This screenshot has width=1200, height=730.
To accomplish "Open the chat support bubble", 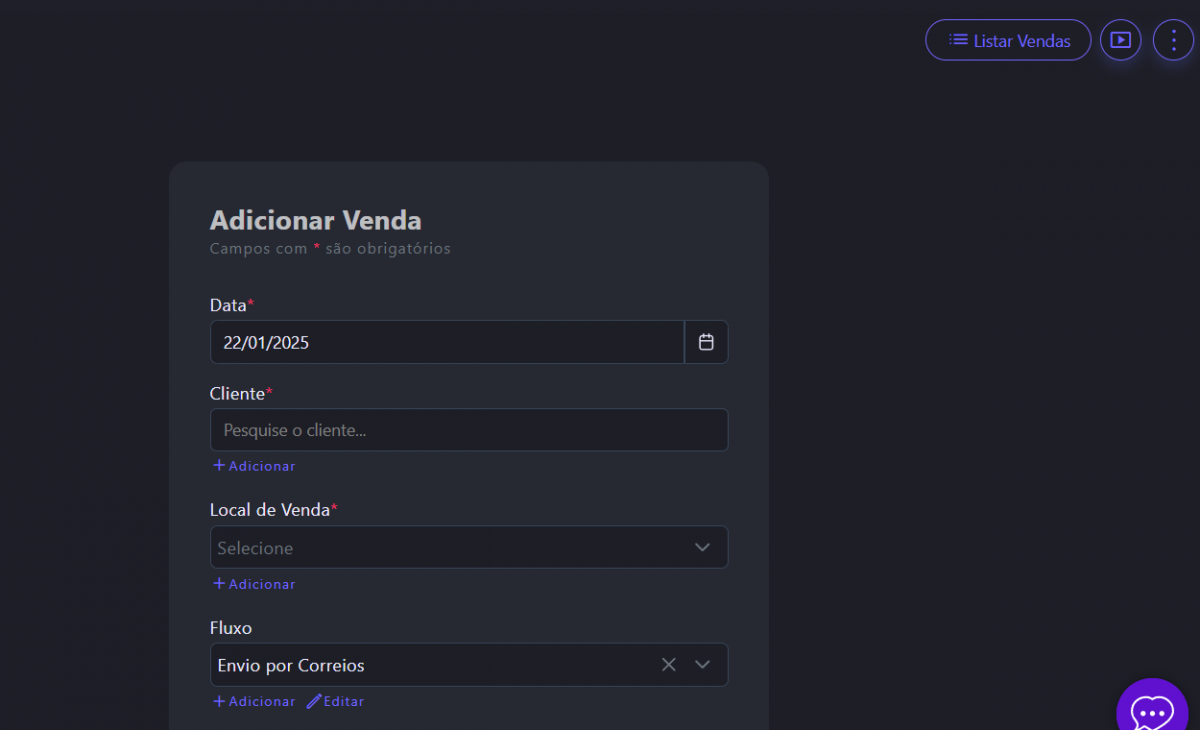I will pos(1152,712).
